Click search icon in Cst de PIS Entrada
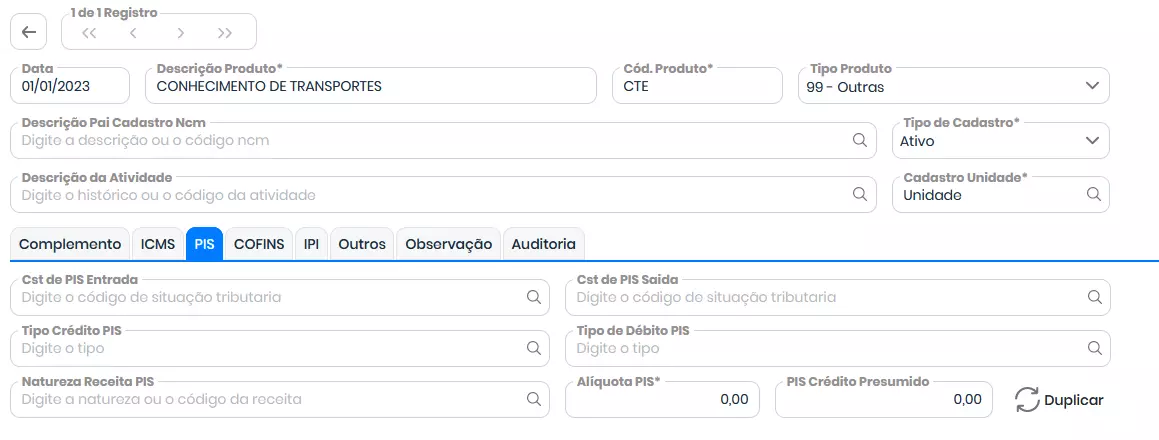The height and width of the screenshot is (440, 1159). 533,297
